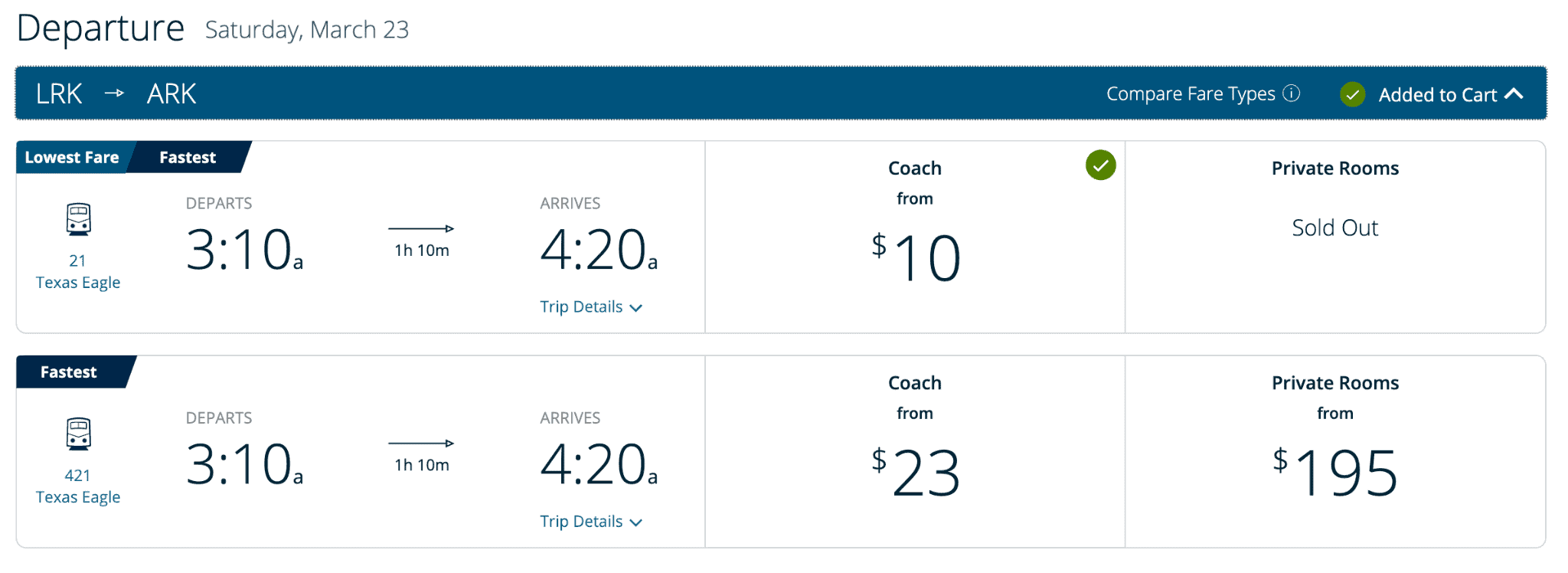Open the 21 Texas Eagle train link
This screenshot has height=573, width=1568.
pos(78,272)
